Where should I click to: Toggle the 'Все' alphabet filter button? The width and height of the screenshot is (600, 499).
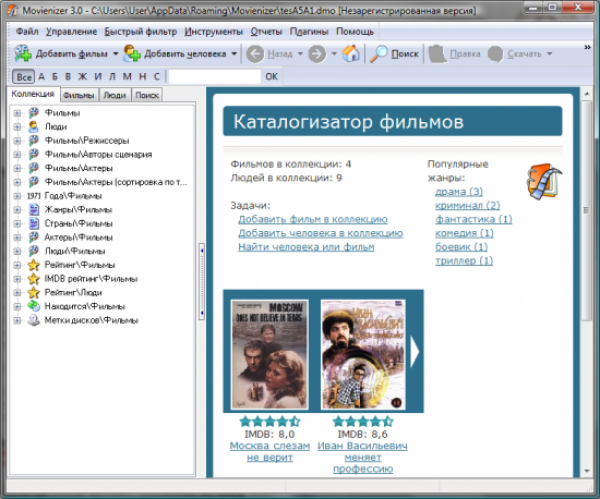click(23, 76)
